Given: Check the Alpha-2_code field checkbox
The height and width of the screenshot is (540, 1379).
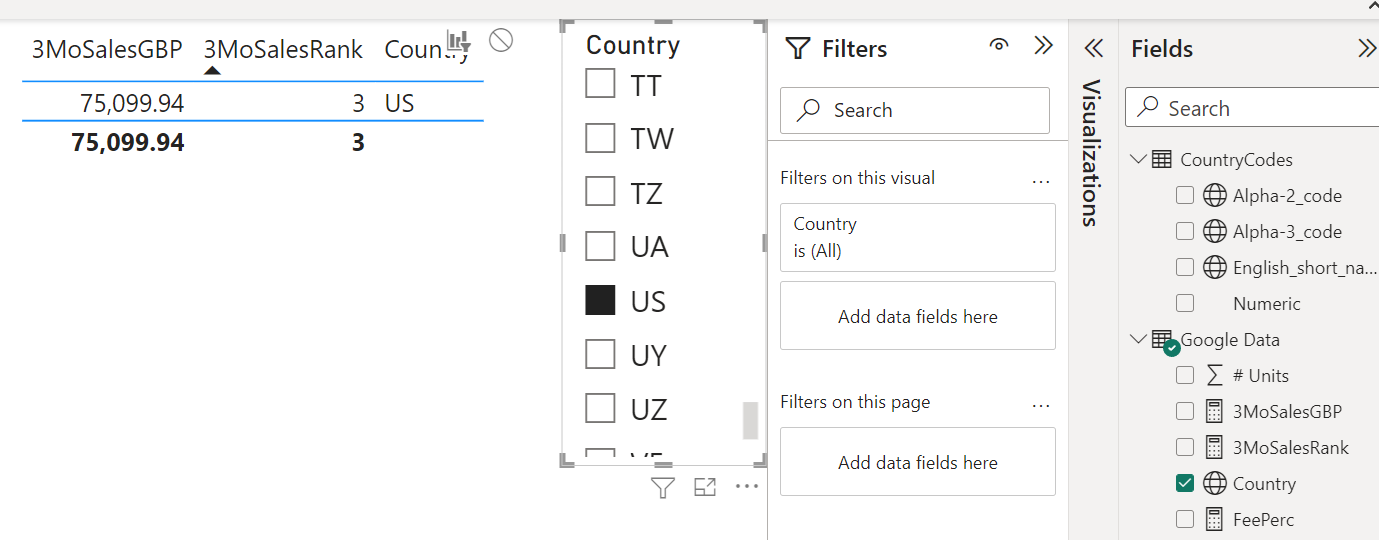Looking at the screenshot, I should [1185, 195].
